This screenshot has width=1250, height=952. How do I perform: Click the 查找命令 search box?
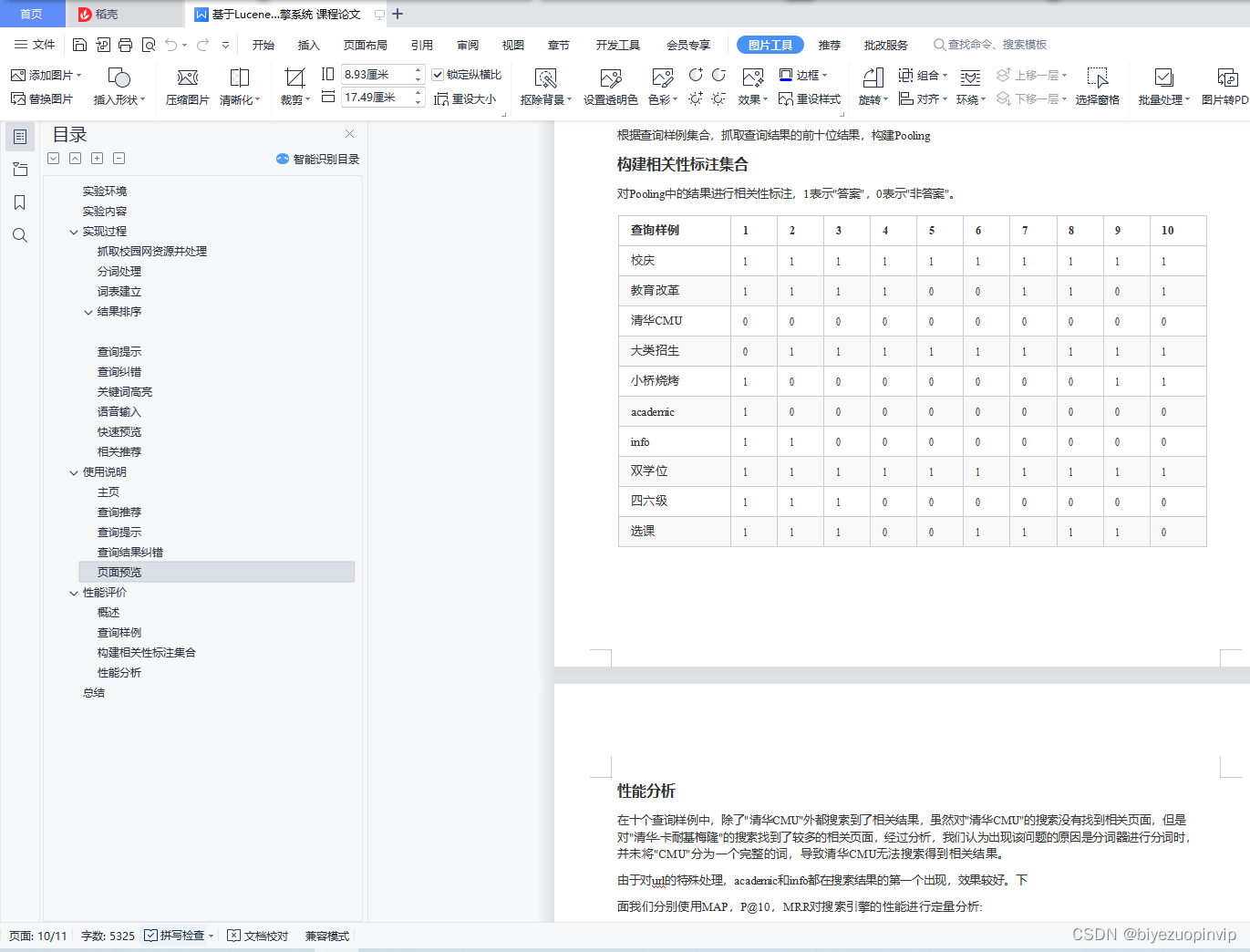click(x=991, y=45)
